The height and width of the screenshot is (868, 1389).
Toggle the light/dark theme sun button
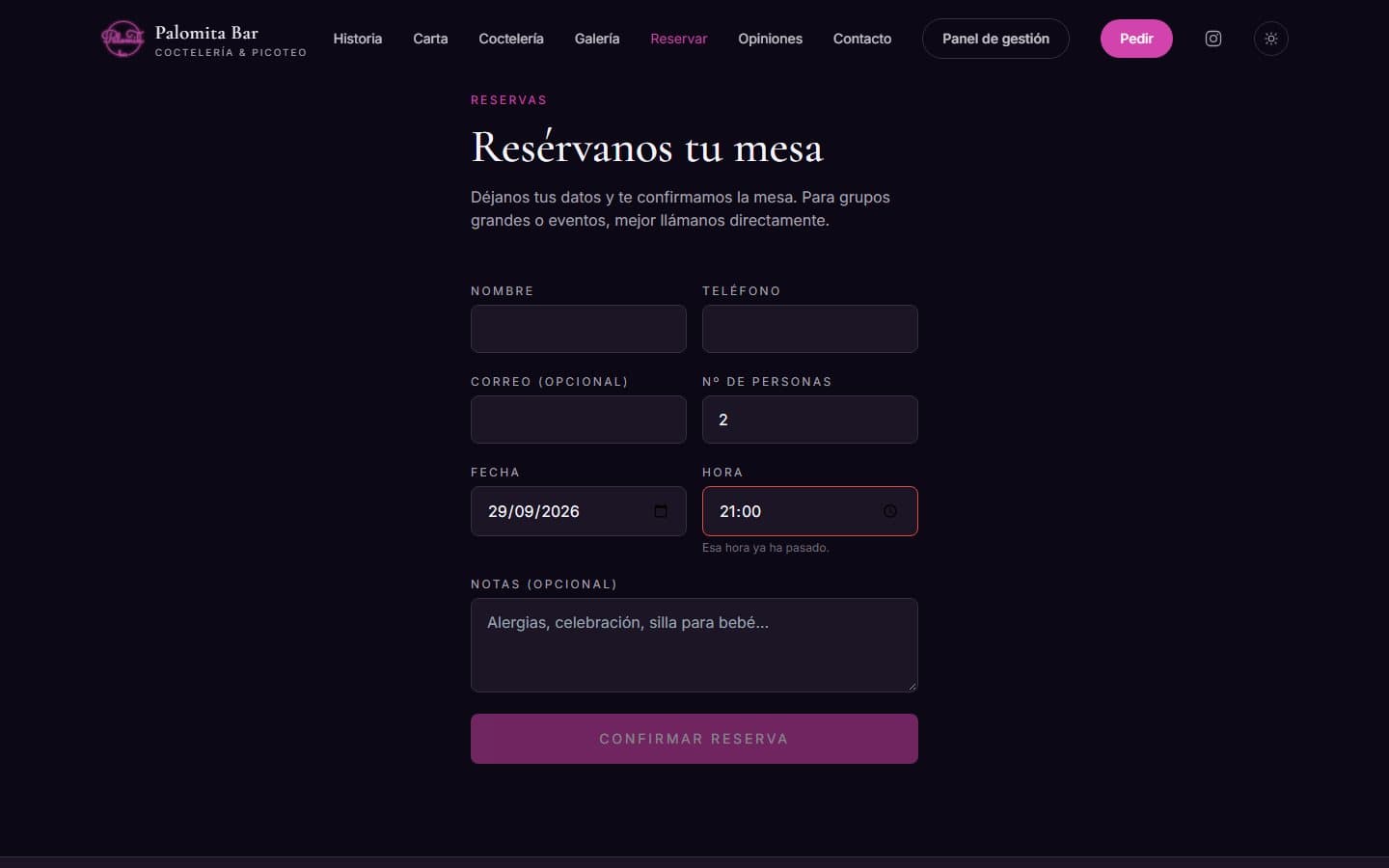point(1271,39)
